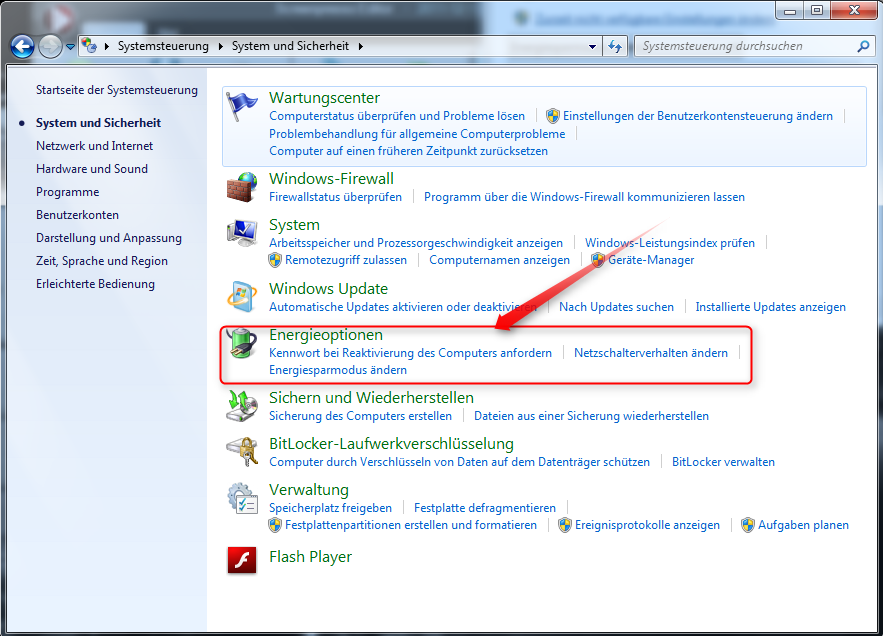The image size is (883, 636).
Task: Click Programm über die Windows-Firewall kommunizieren lassen
Action: point(585,197)
